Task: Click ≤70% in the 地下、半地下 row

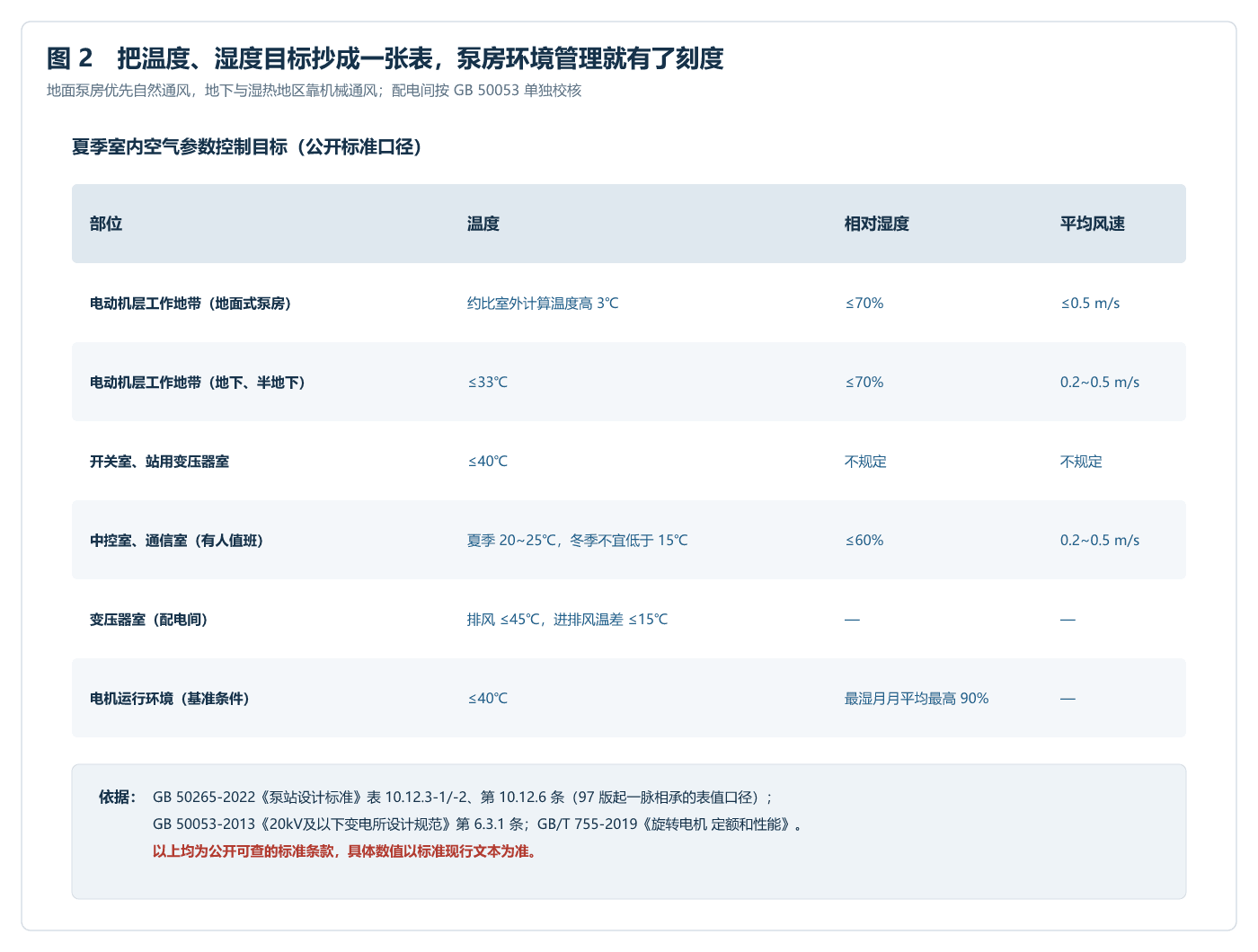Action: click(864, 383)
